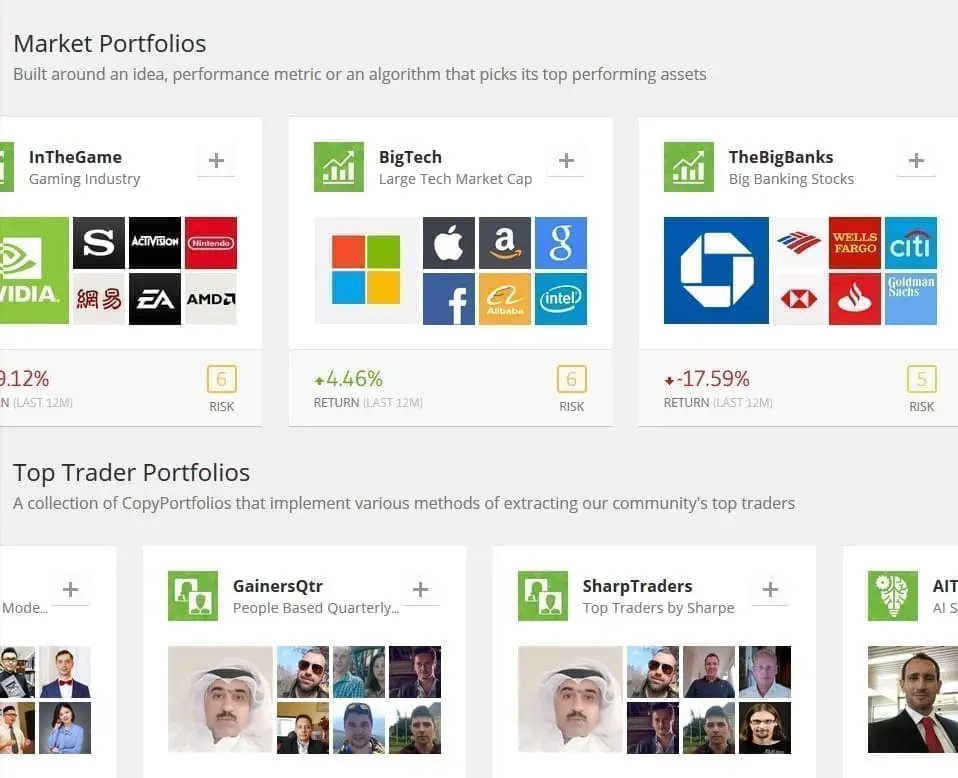Click the Apple logo in BigTech portfolio
Image resolution: width=958 pixels, height=778 pixels.
pyautogui.click(x=448, y=242)
